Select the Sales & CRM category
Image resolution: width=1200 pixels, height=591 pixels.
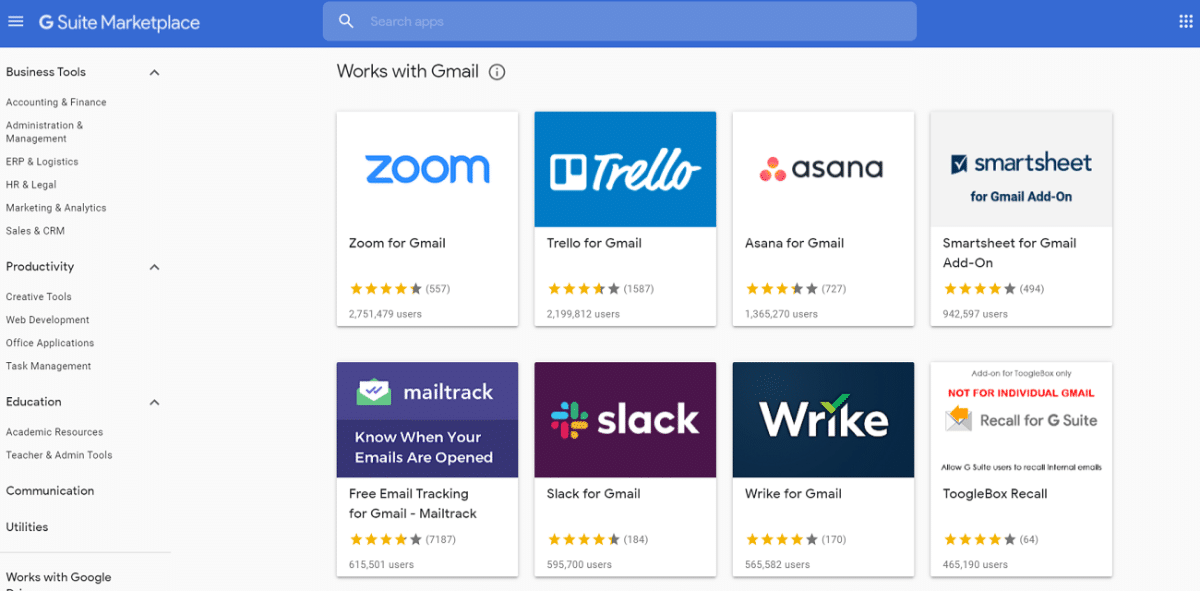pos(36,231)
